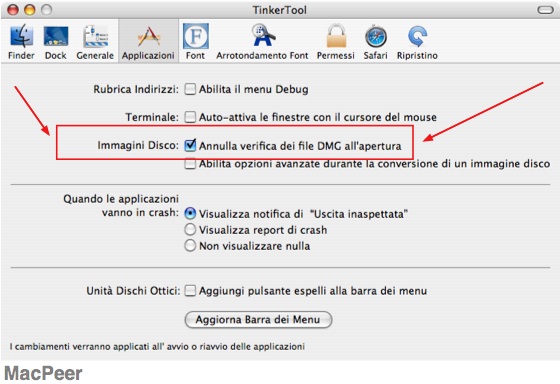Select the Applicazioni toolbar icon
This screenshot has height=384, width=560.
148,37
